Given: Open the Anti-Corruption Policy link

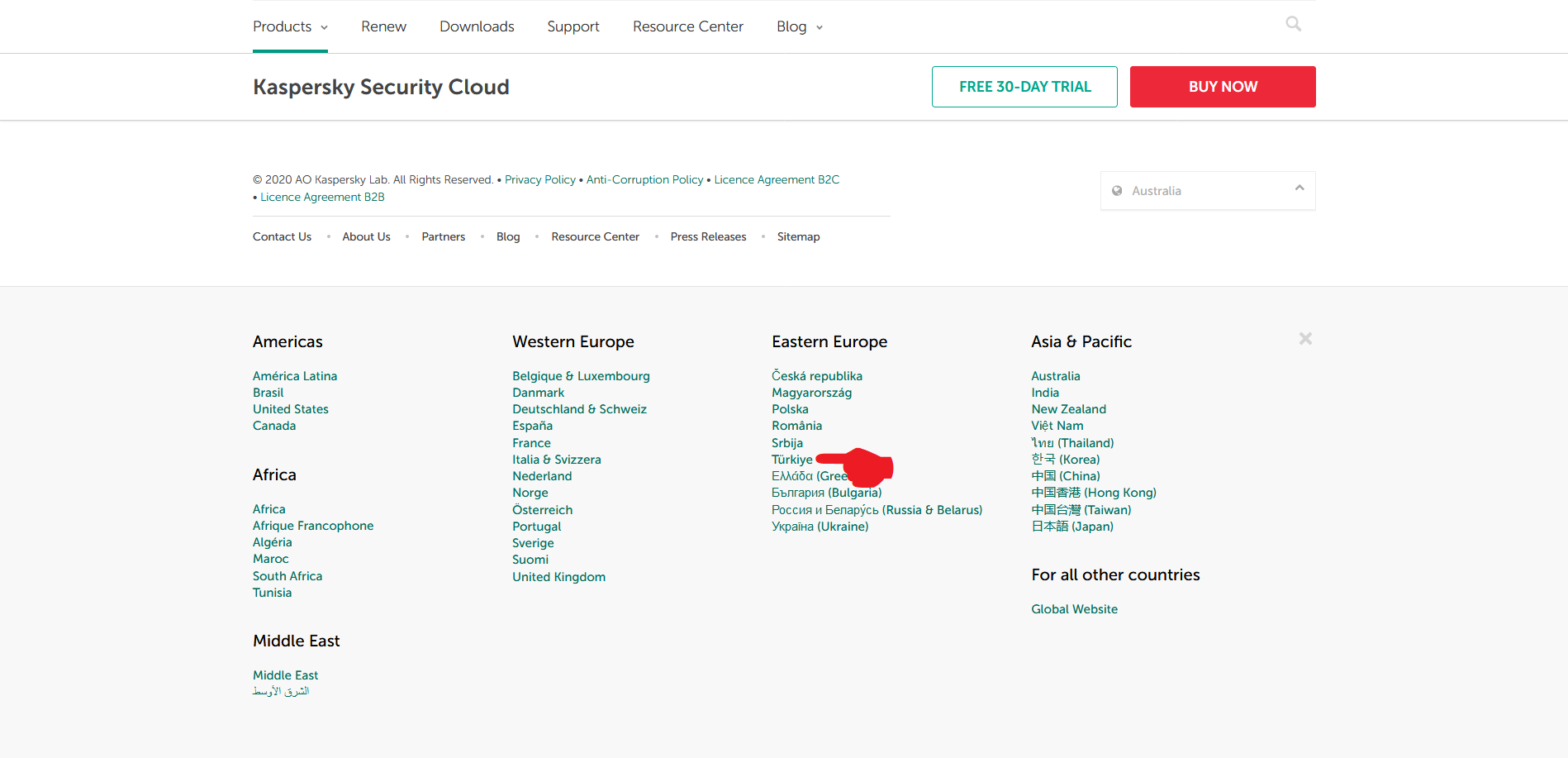Looking at the screenshot, I should coord(644,179).
